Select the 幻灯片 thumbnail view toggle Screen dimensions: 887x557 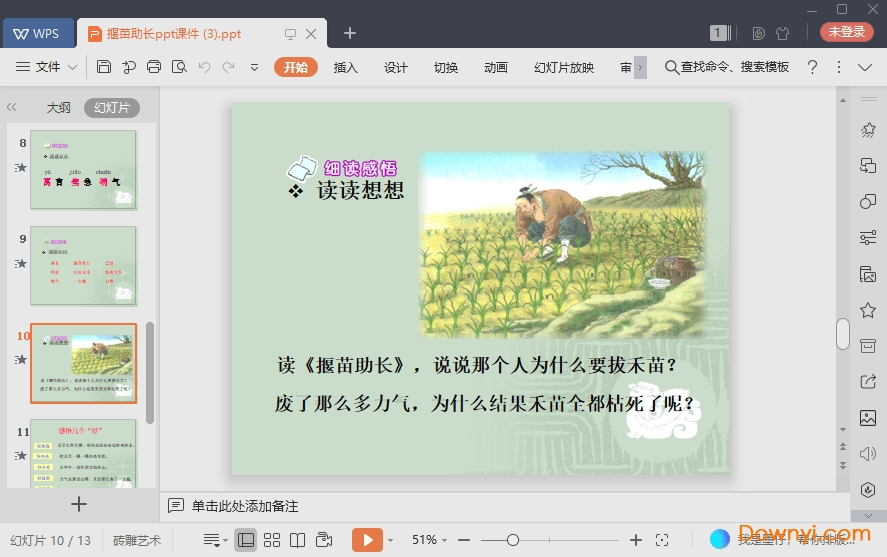[112, 107]
